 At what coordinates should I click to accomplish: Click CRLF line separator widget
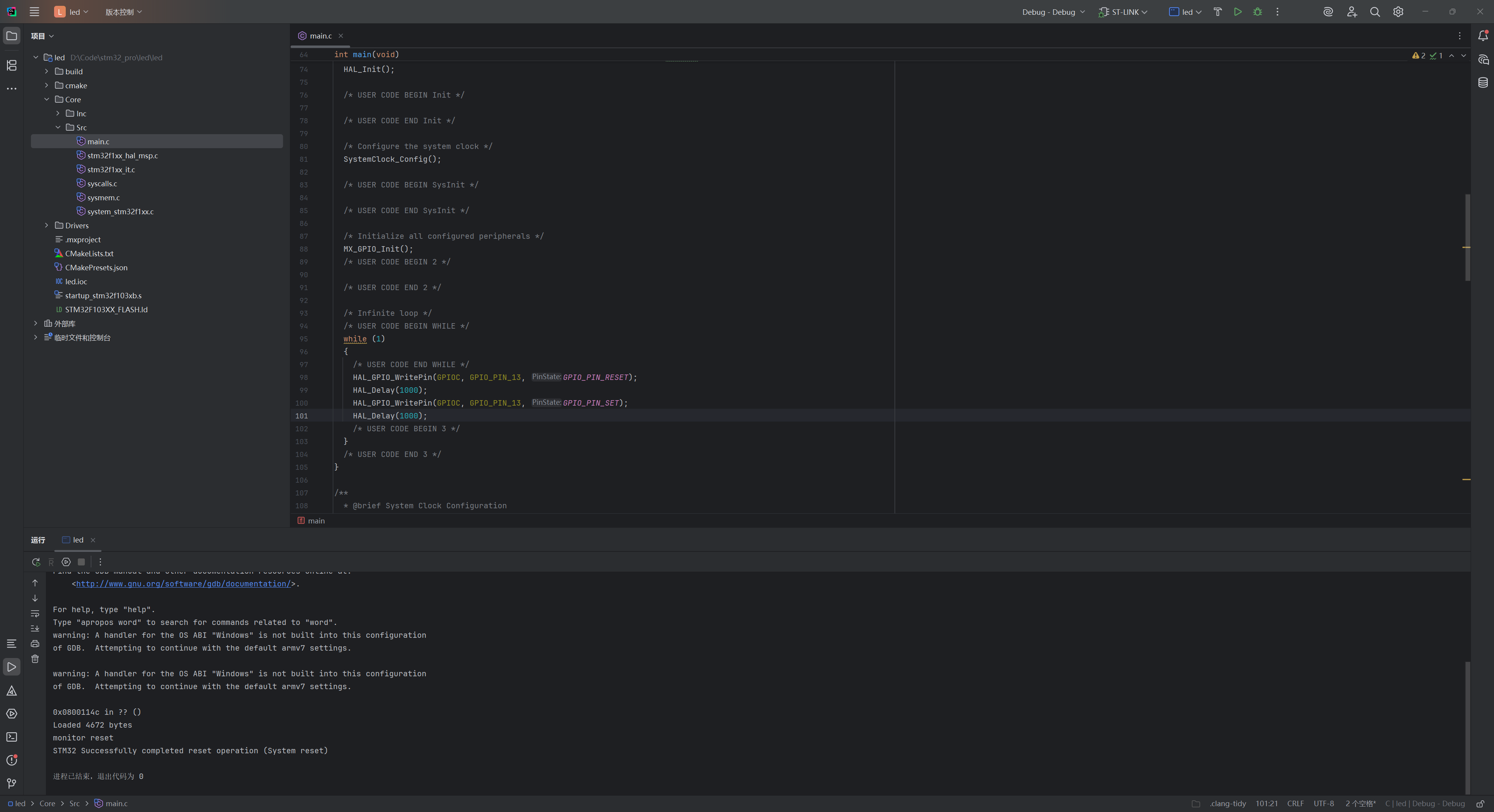(1295, 803)
